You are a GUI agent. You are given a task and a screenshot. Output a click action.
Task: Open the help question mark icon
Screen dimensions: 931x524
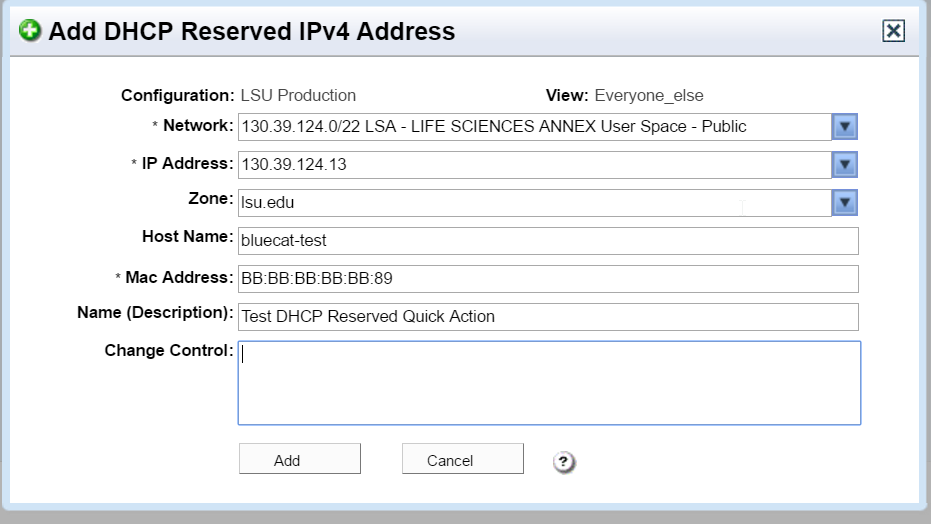[563, 461]
